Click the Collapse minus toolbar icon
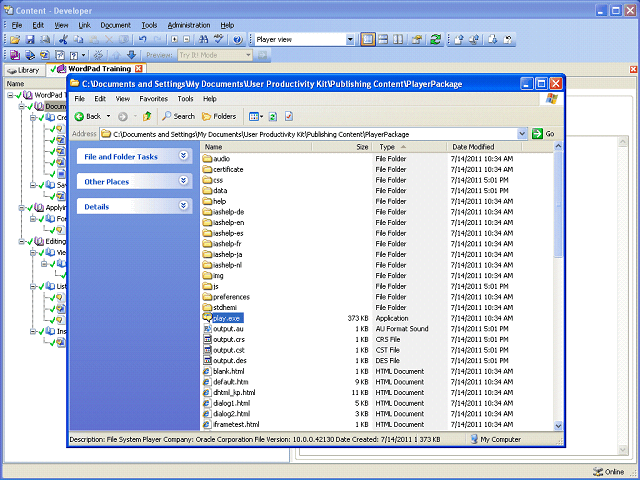 click(x=187, y=40)
